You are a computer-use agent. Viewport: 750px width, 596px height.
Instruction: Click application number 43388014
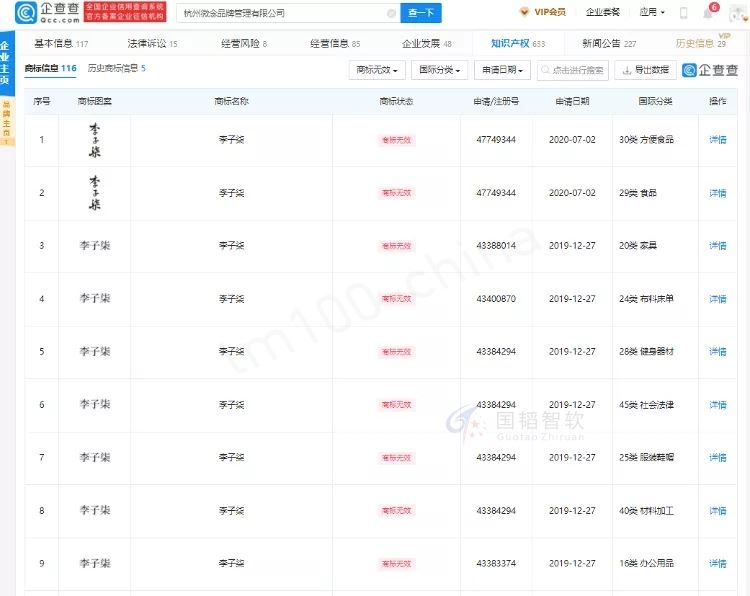click(x=496, y=246)
